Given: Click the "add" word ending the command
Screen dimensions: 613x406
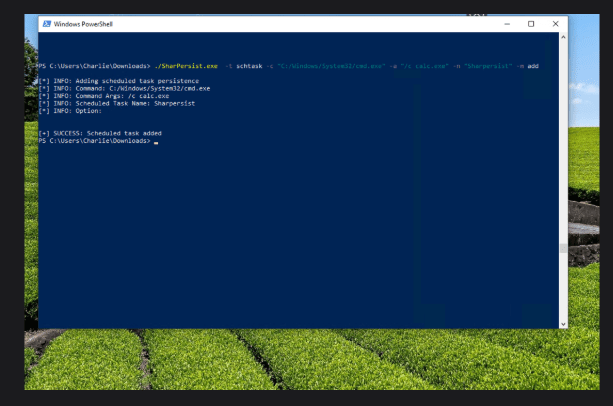Looking at the screenshot, I should pyautogui.click(x=532, y=66).
